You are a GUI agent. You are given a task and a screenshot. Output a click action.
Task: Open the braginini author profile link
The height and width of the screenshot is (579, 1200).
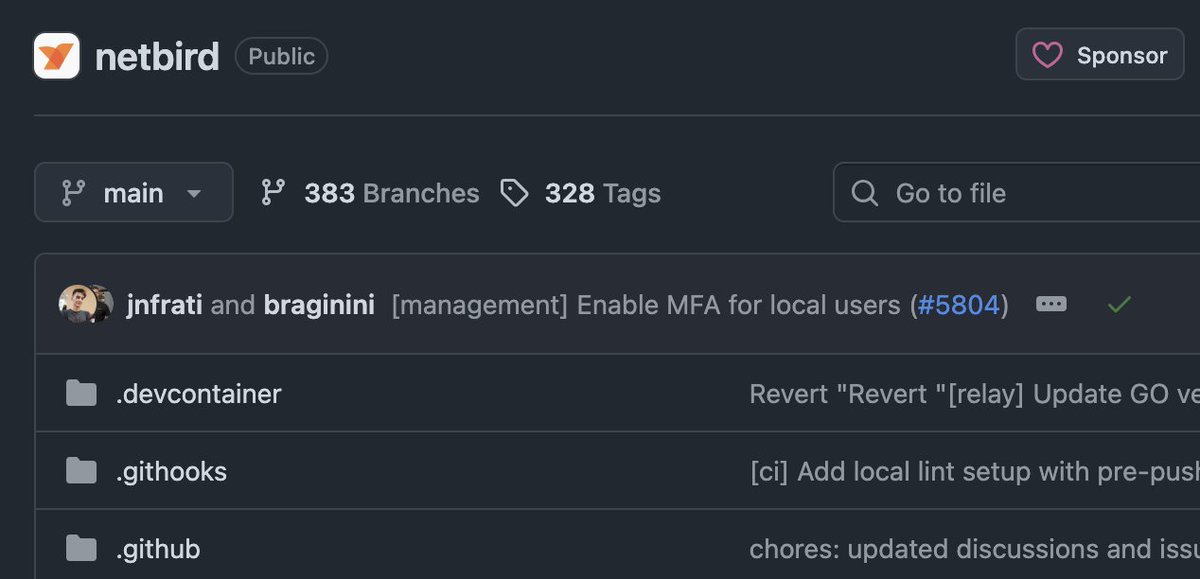pos(319,305)
